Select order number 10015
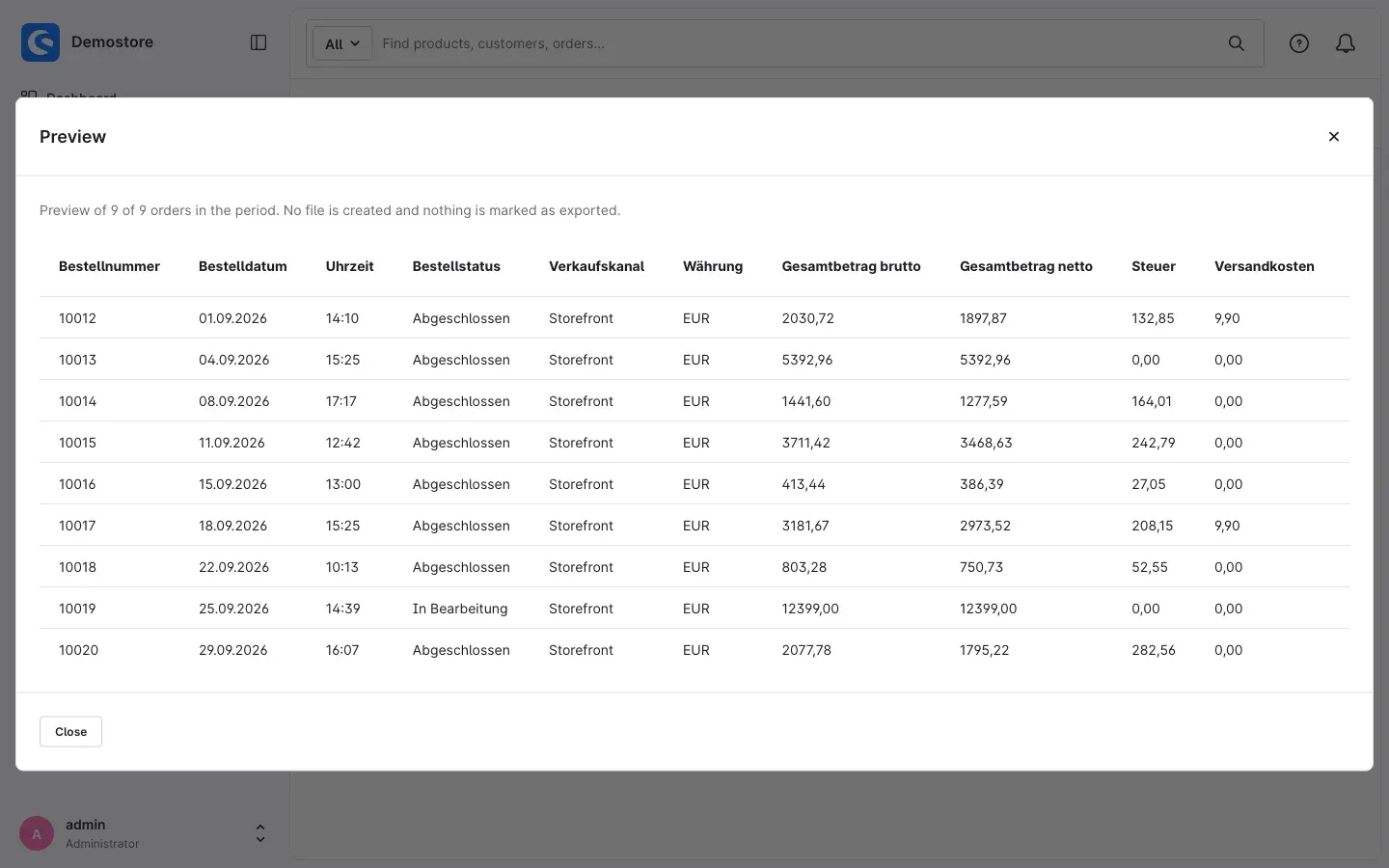 77,443
